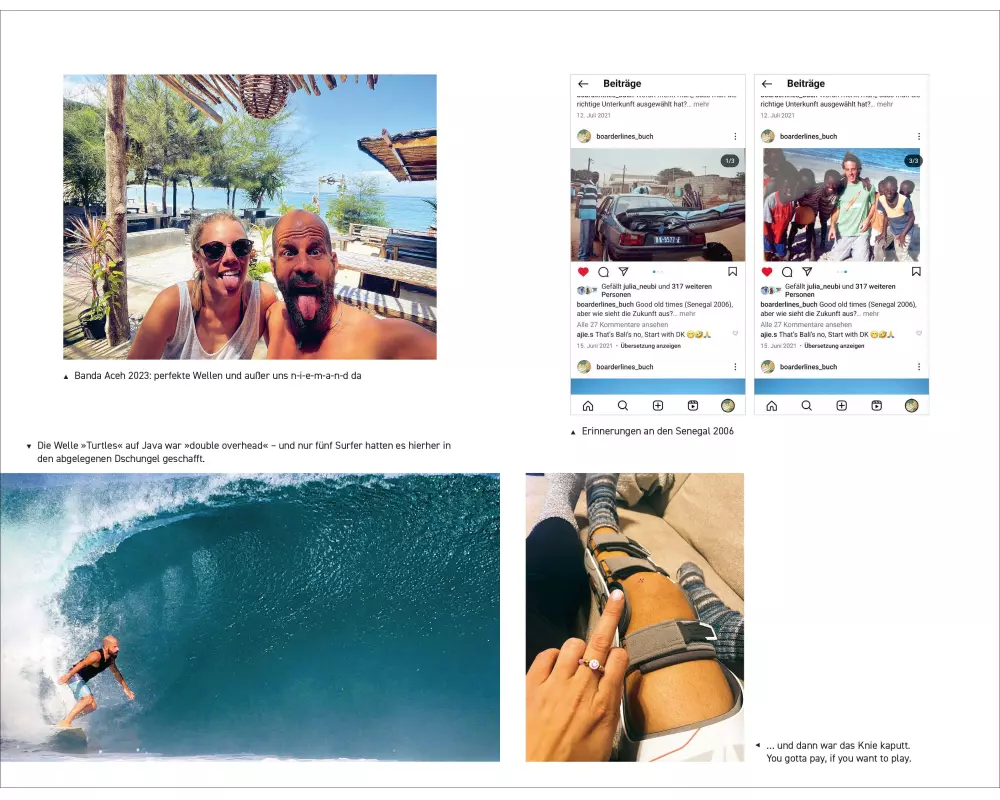The image size is (1000, 800).
Task: Toggle the red heart under the kids photo
Action: click(767, 272)
